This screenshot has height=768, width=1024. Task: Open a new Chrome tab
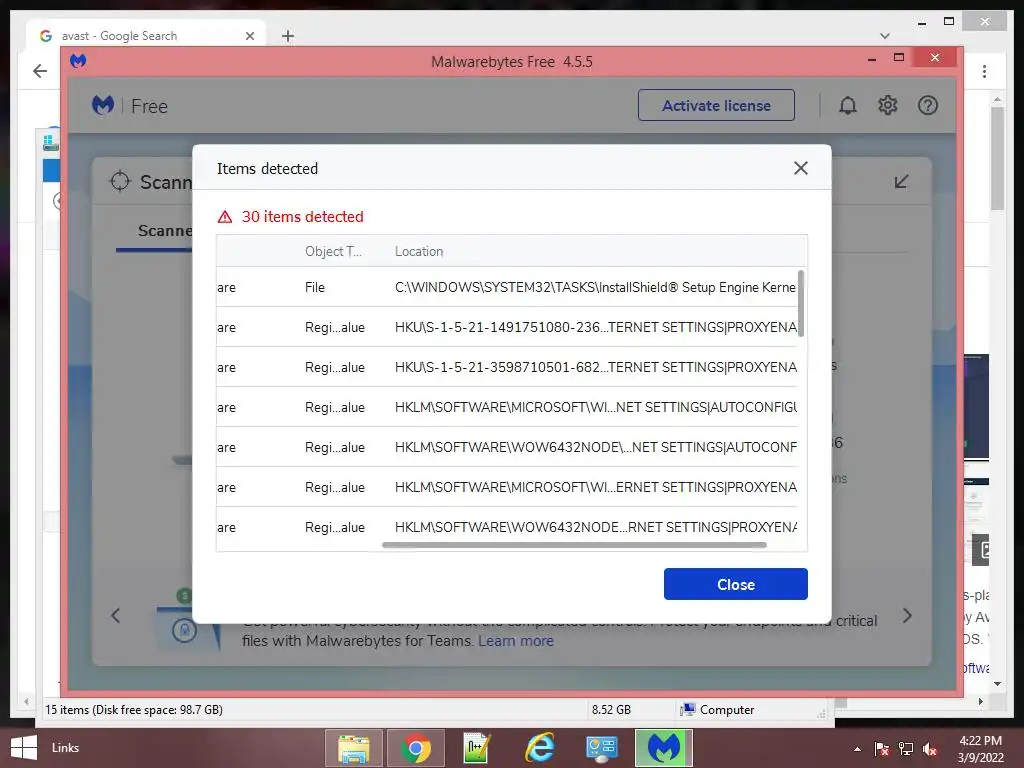pos(287,36)
